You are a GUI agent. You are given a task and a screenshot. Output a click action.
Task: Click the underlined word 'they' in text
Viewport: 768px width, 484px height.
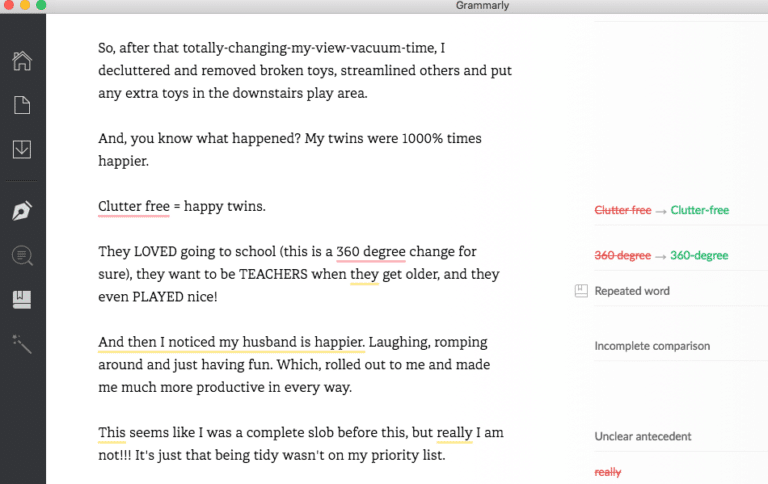click(364, 274)
